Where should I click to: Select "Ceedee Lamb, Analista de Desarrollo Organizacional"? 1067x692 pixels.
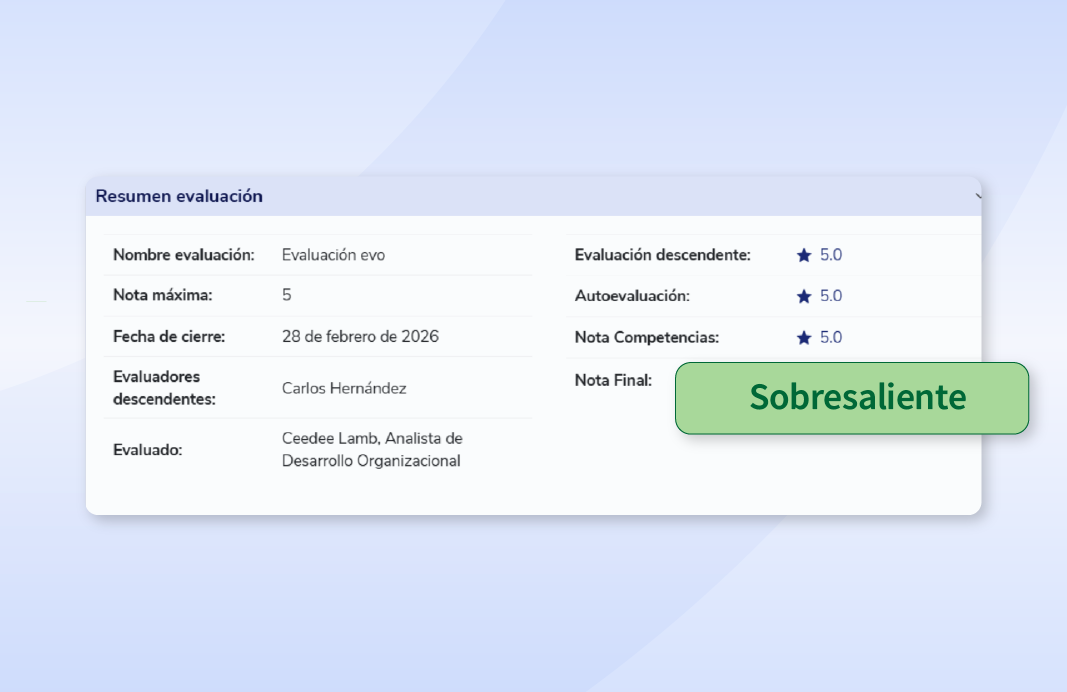tap(372, 450)
